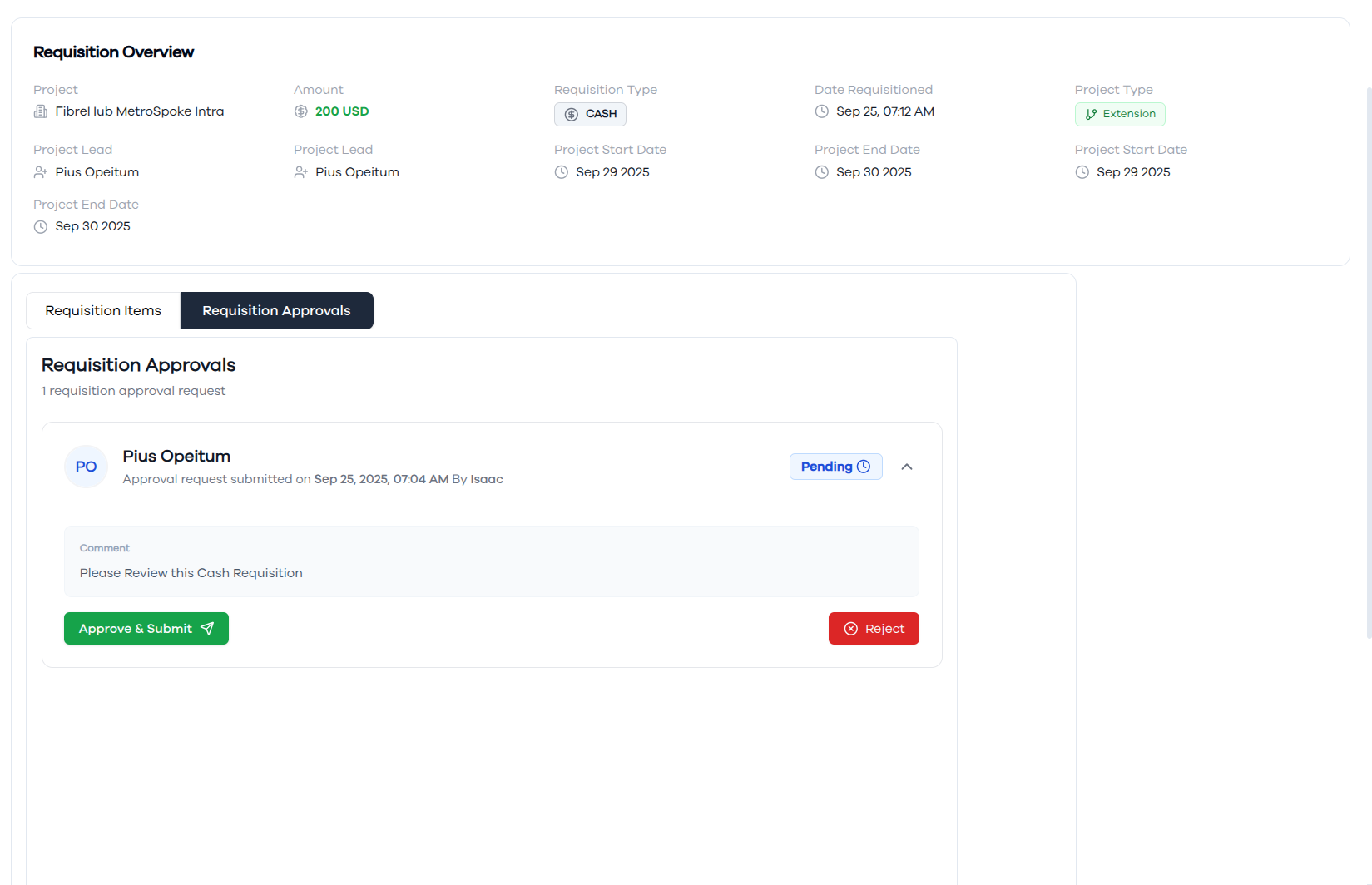Reject the requisition request
This screenshot has width=1372, height=885.
click(874, 629)
